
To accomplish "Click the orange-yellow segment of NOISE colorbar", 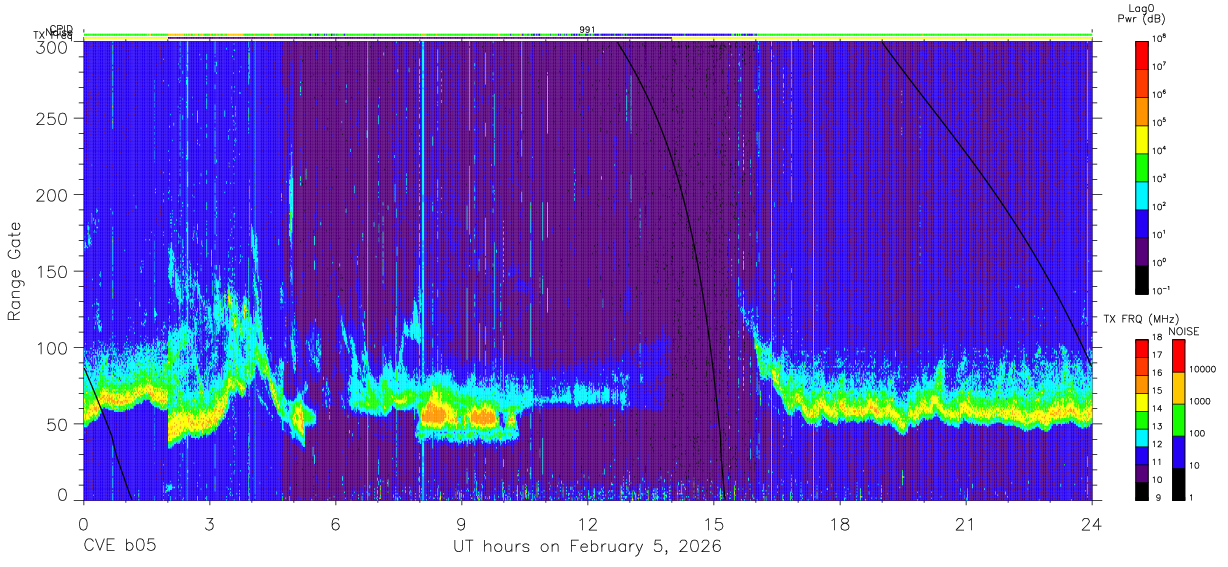I will (1178, 388).
